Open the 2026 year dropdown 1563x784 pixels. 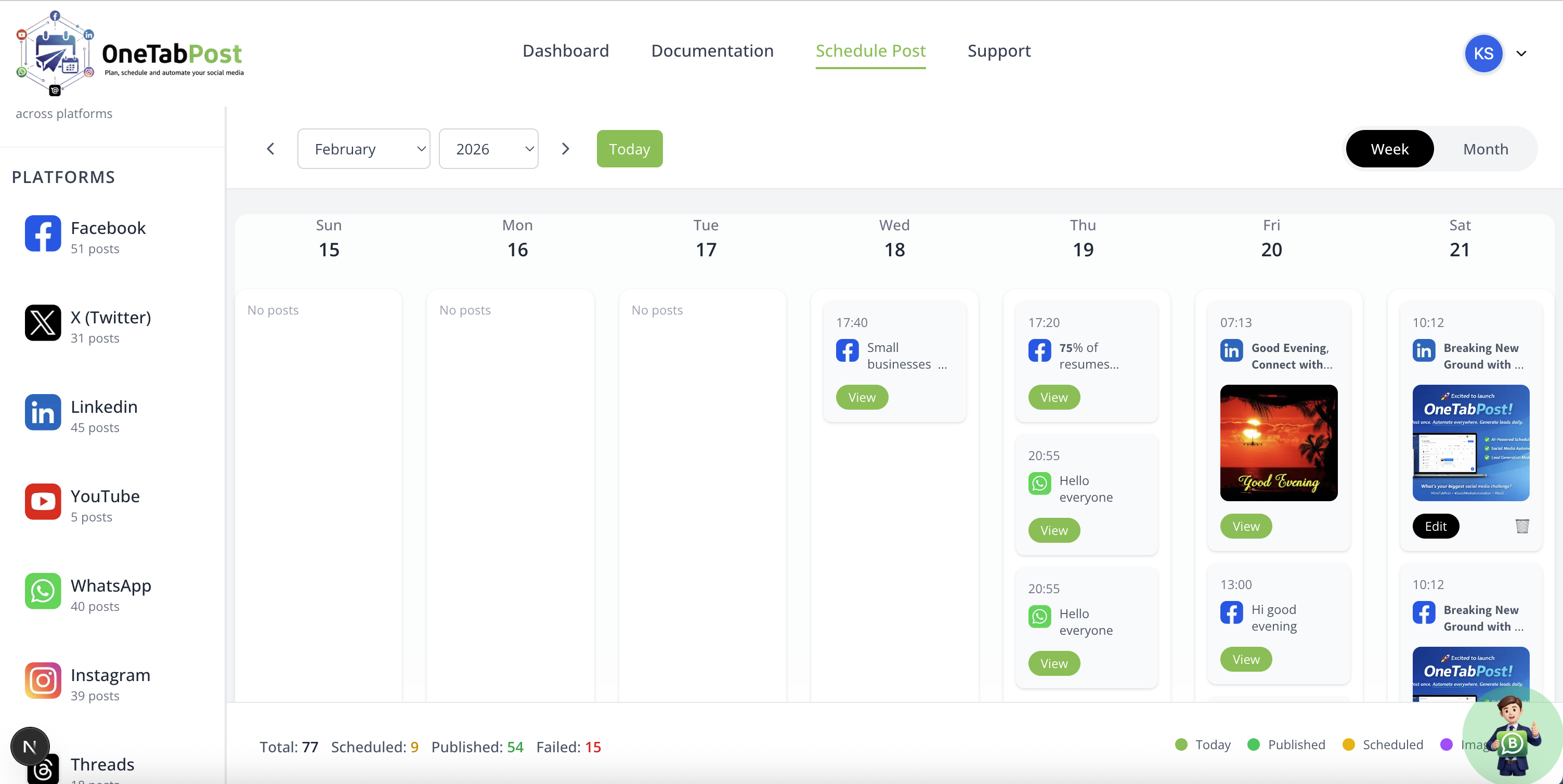point(488,149)
